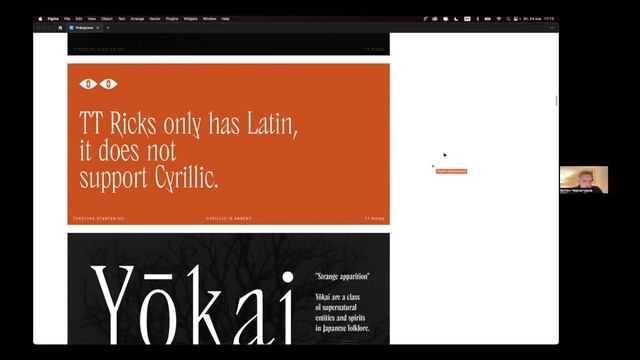
Task: Check the battery status icon
Action: (x=487, y=19)
